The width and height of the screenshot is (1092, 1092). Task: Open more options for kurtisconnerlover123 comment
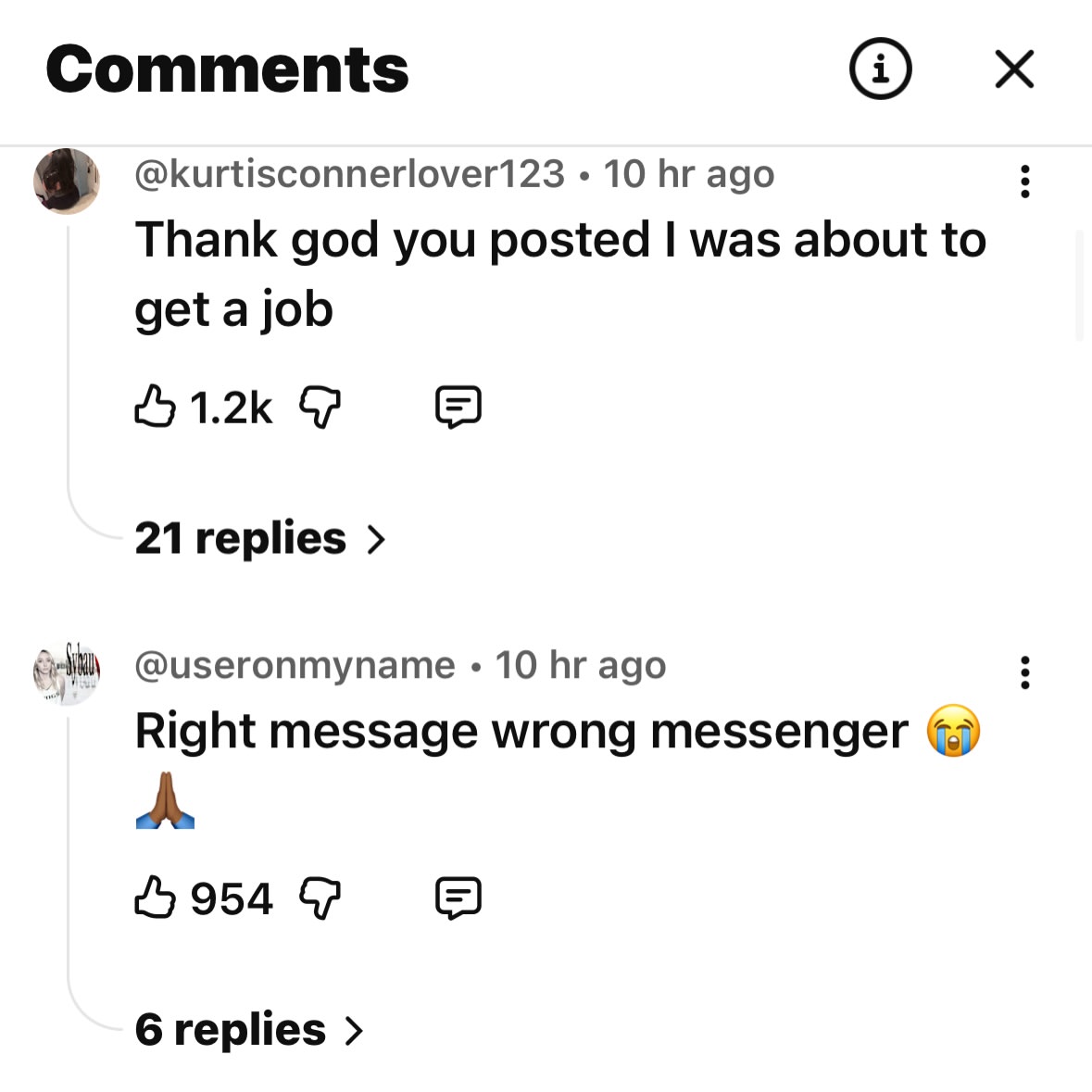[1024, 182]
